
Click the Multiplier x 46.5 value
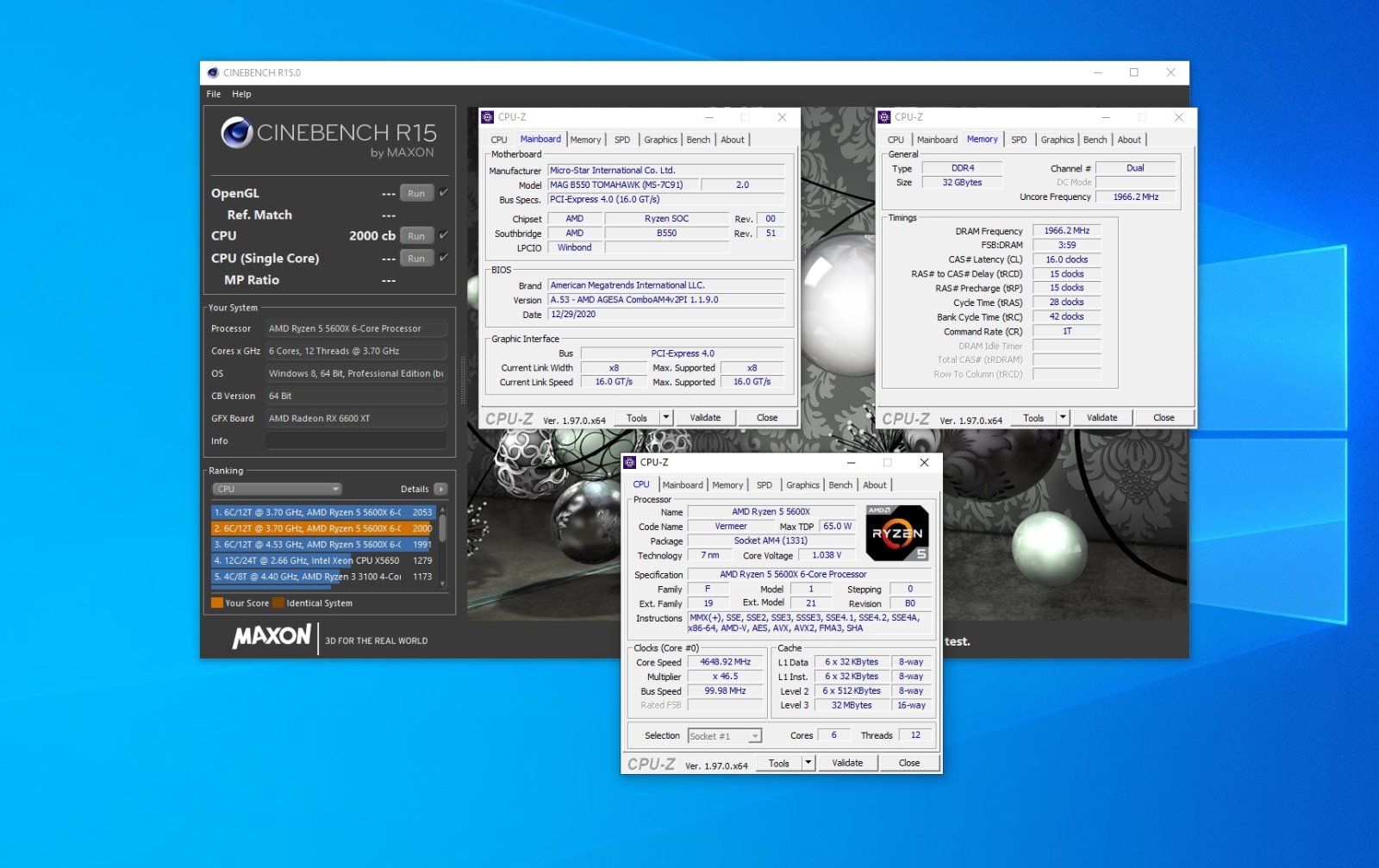(725, 677)
